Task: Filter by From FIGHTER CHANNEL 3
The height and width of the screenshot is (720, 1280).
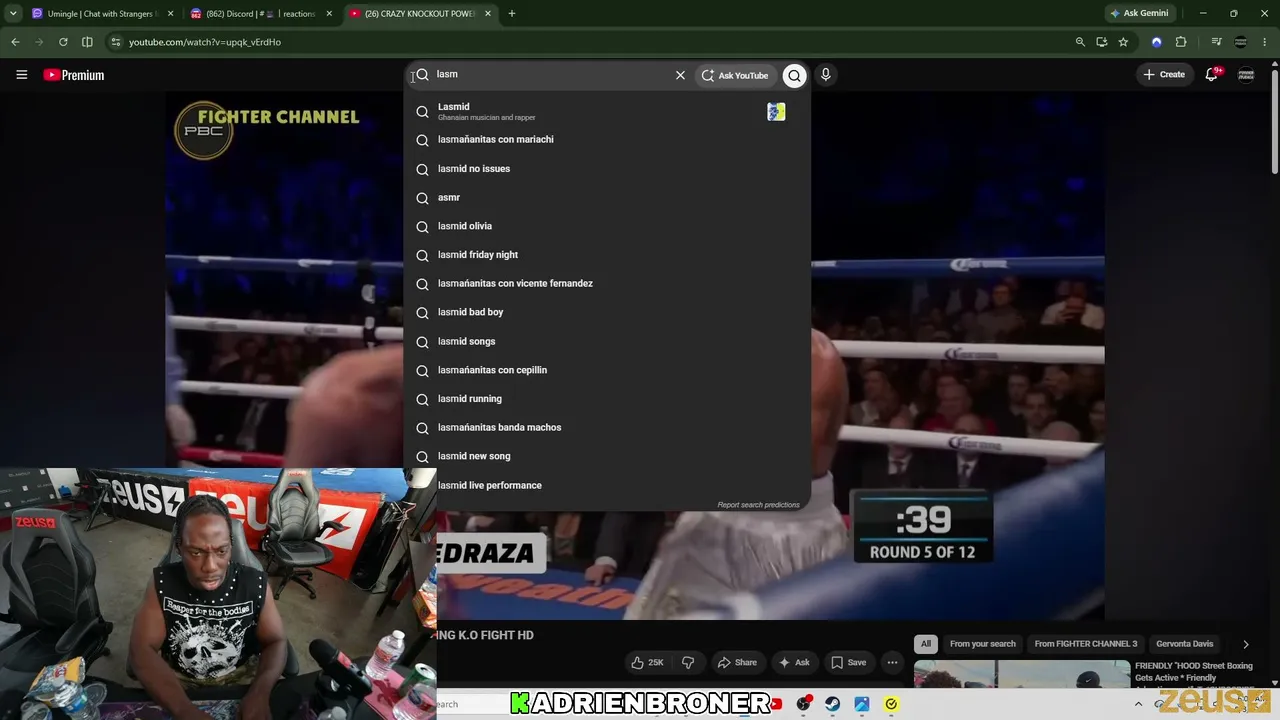Action: 1086,644
